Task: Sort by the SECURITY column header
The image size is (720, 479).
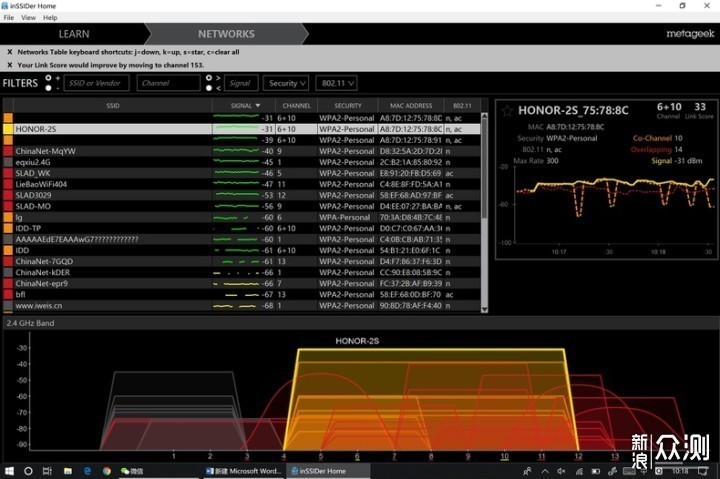Action: click(x=348, y=106)
